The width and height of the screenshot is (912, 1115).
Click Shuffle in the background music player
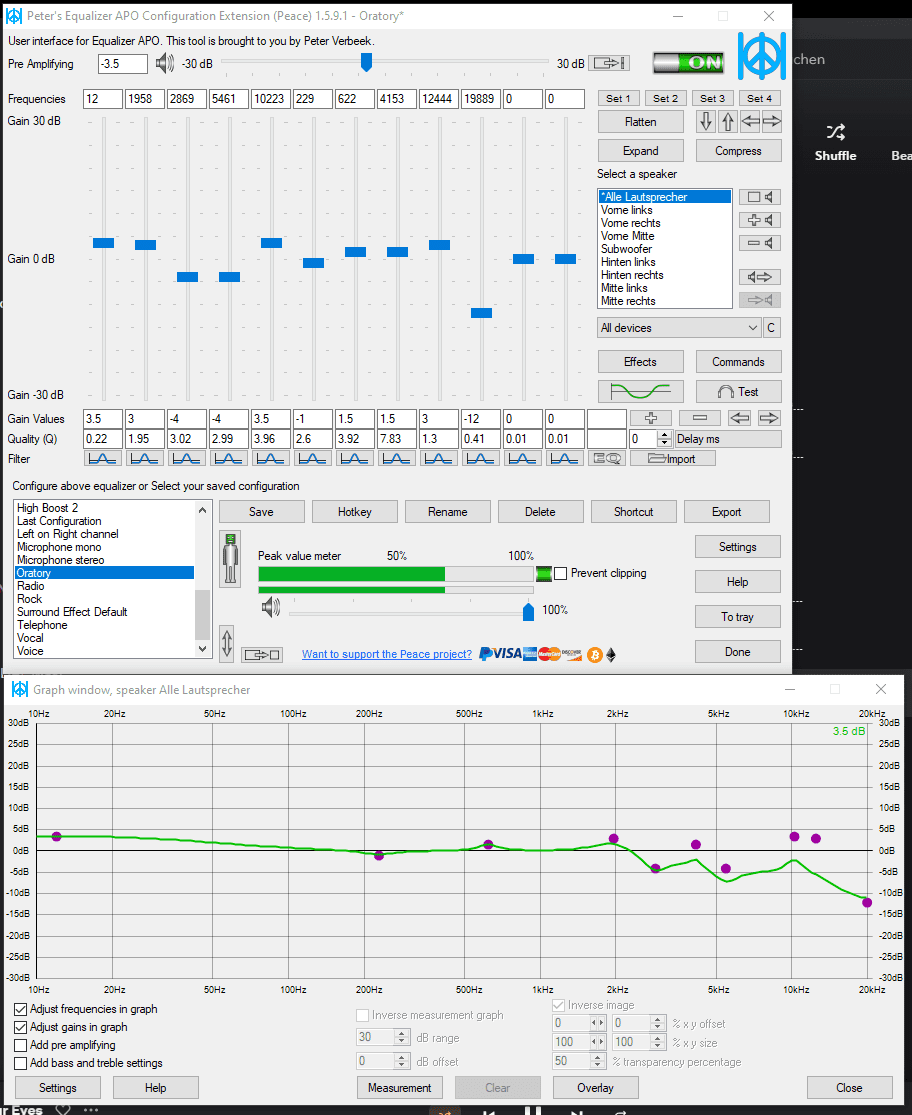[835, 143]
